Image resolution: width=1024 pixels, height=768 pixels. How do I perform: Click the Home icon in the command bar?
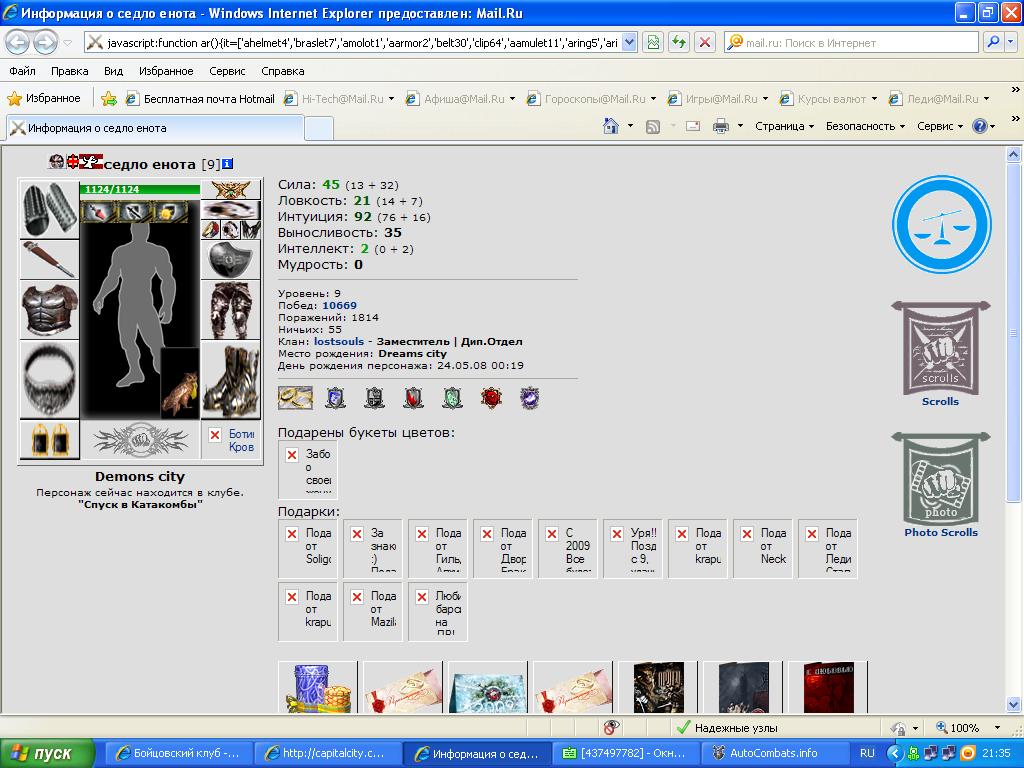[x=611, y=126]
